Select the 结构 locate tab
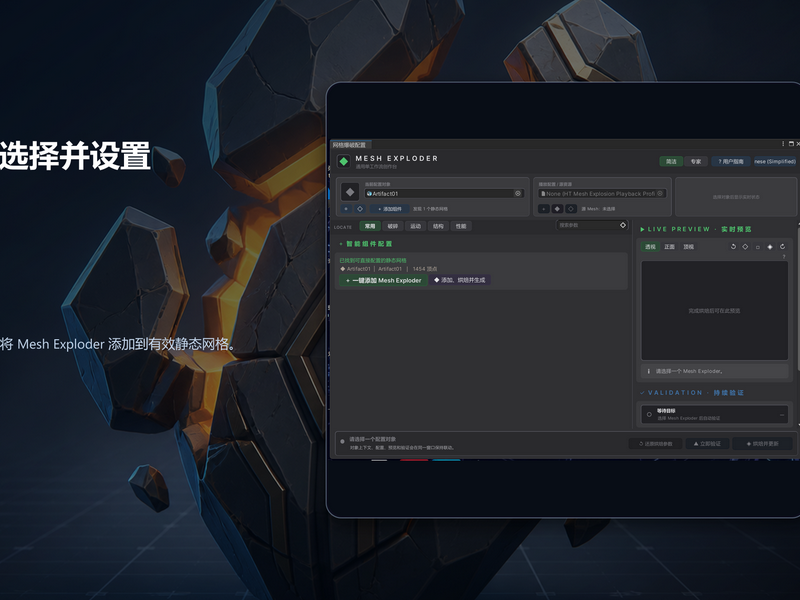Screen dimensions: 800x600 (438, 226)
